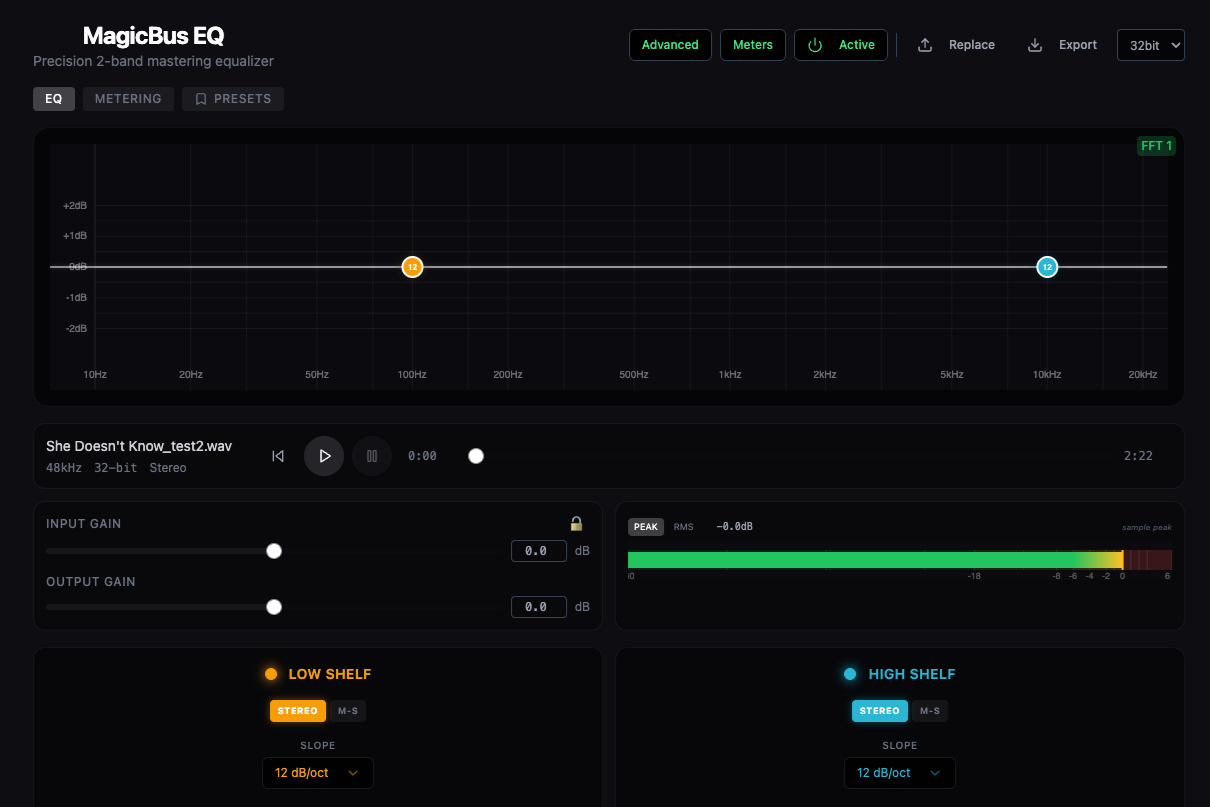Set High Shelf to STEREO mode
The height and width of the screenshot is (807, 1210).
click(x=880, y=711)
